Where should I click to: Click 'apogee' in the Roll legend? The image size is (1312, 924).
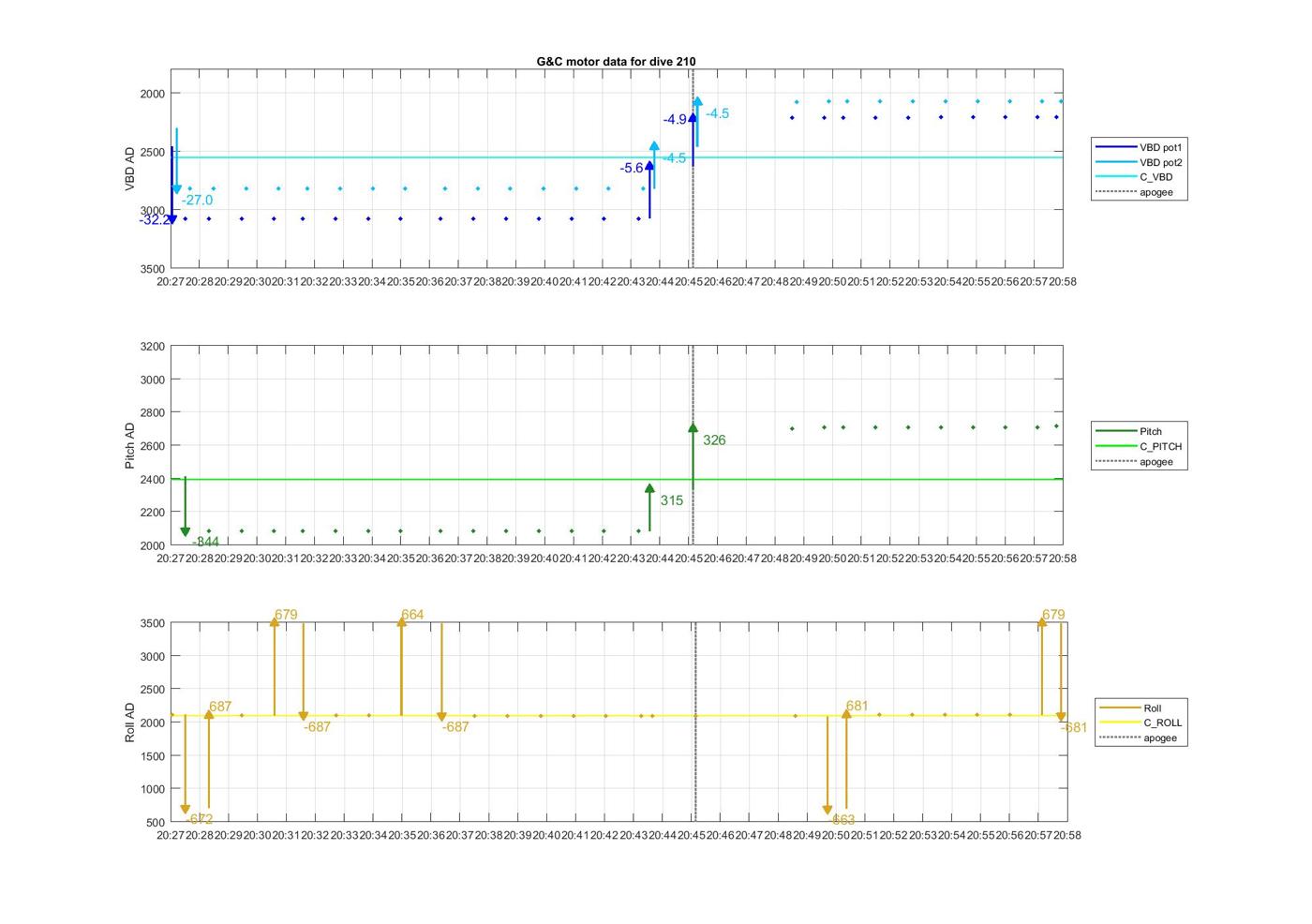pos(1141,738)
